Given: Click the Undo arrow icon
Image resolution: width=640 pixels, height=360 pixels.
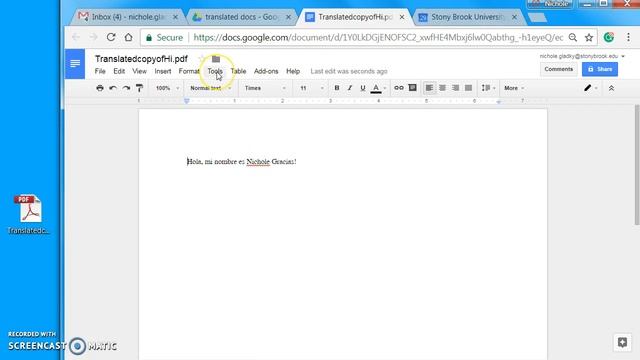Looking at the screenshot, I should pyautogui.click(x=113, y=88).
